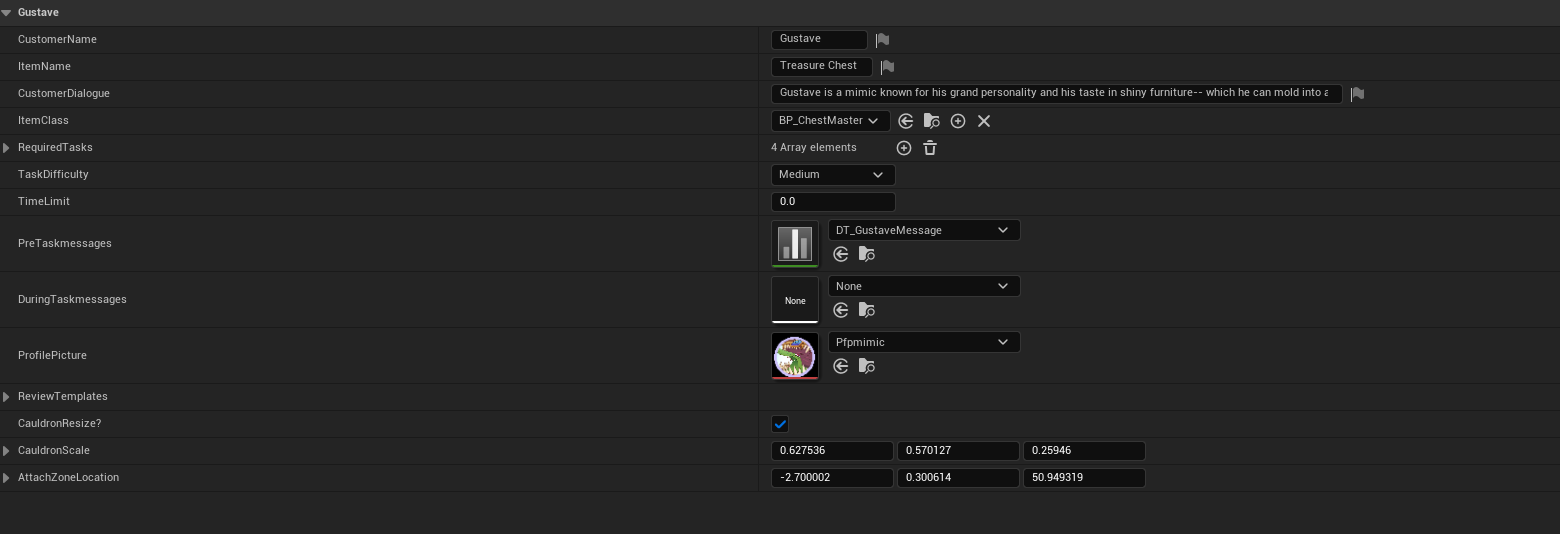Select the CauldronResize? property label

point(59,424)
